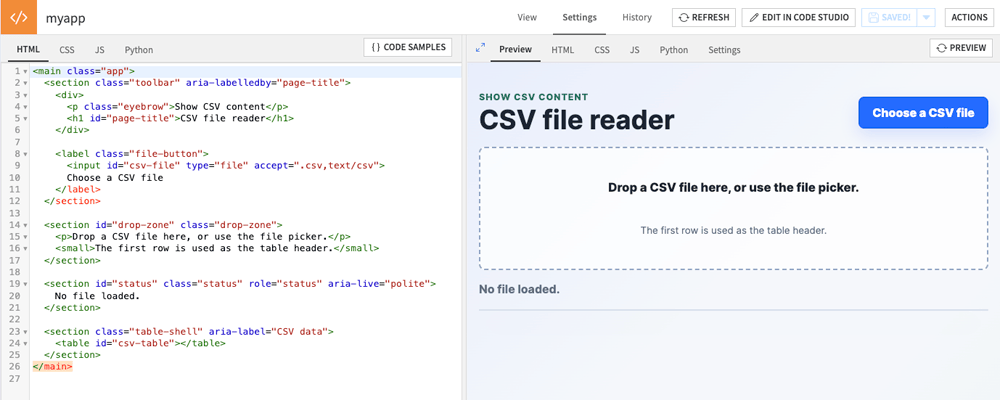Viewport: 1000px width, 400px height.
Task: Click code line 'Choose a CSV file'
Action: click(x=115, y=177)
